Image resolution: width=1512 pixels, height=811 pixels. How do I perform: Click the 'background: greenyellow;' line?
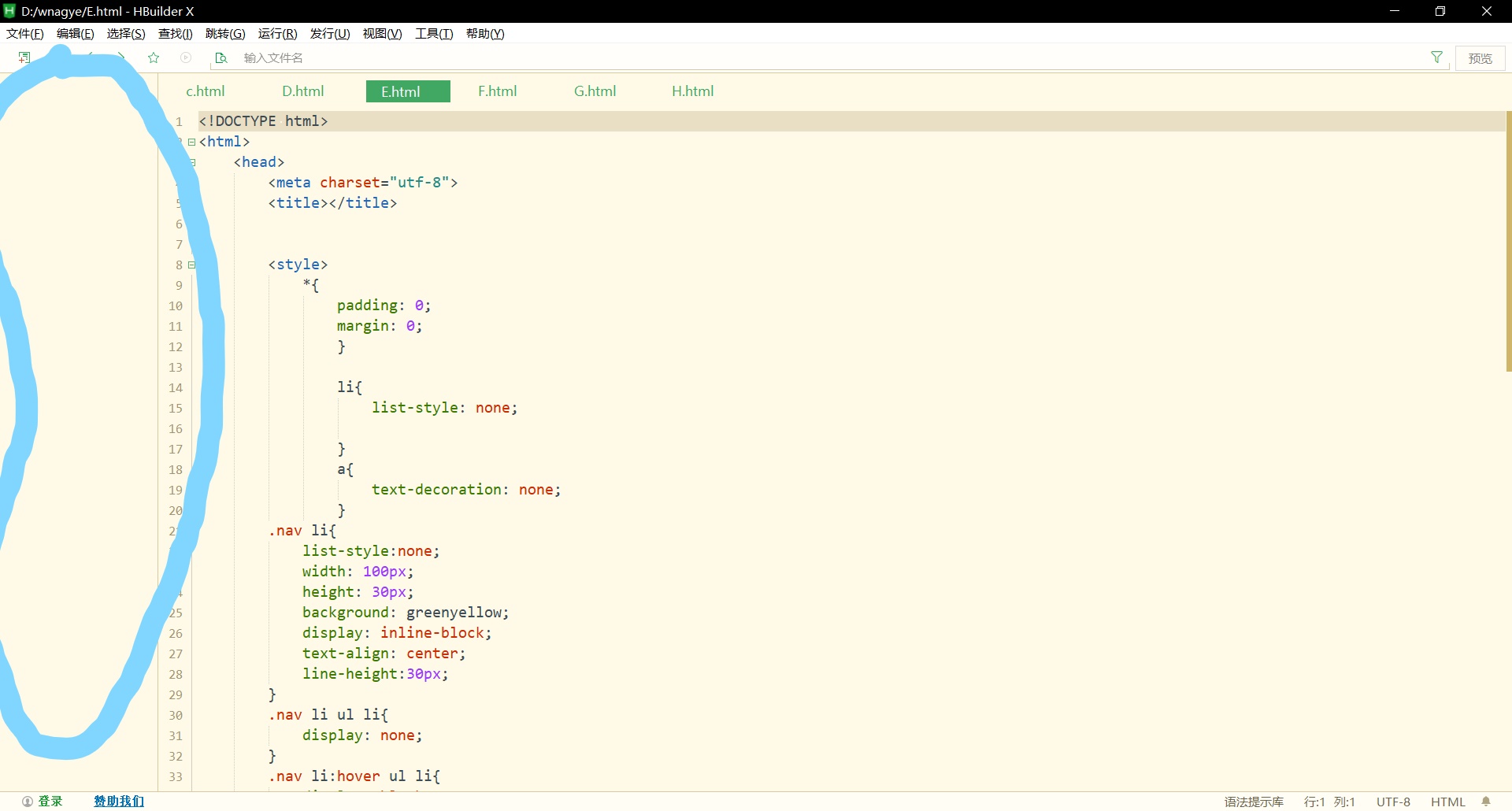pyautogui.click(x=406, y=613)
